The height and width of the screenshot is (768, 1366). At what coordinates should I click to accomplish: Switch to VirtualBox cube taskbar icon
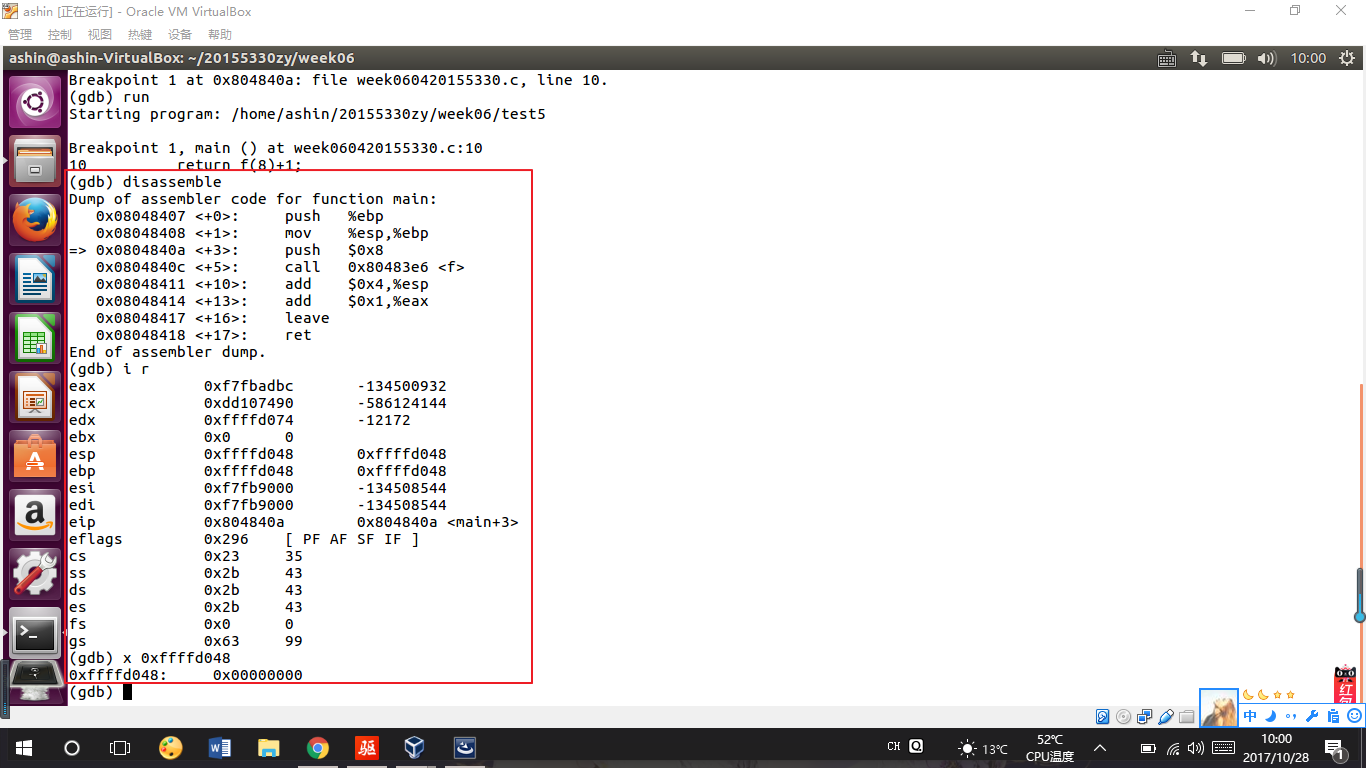pyautogui.click(x=415, y=748)
